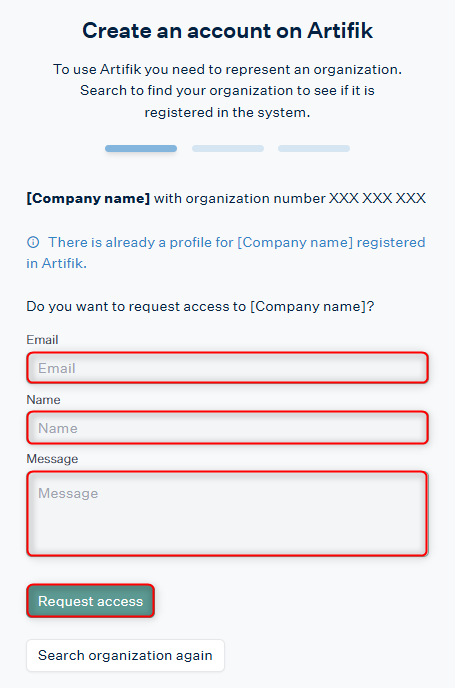This screenshot has height=688, width=455.
Task: Click the Email label above the field
Action: tap(42, 340)
